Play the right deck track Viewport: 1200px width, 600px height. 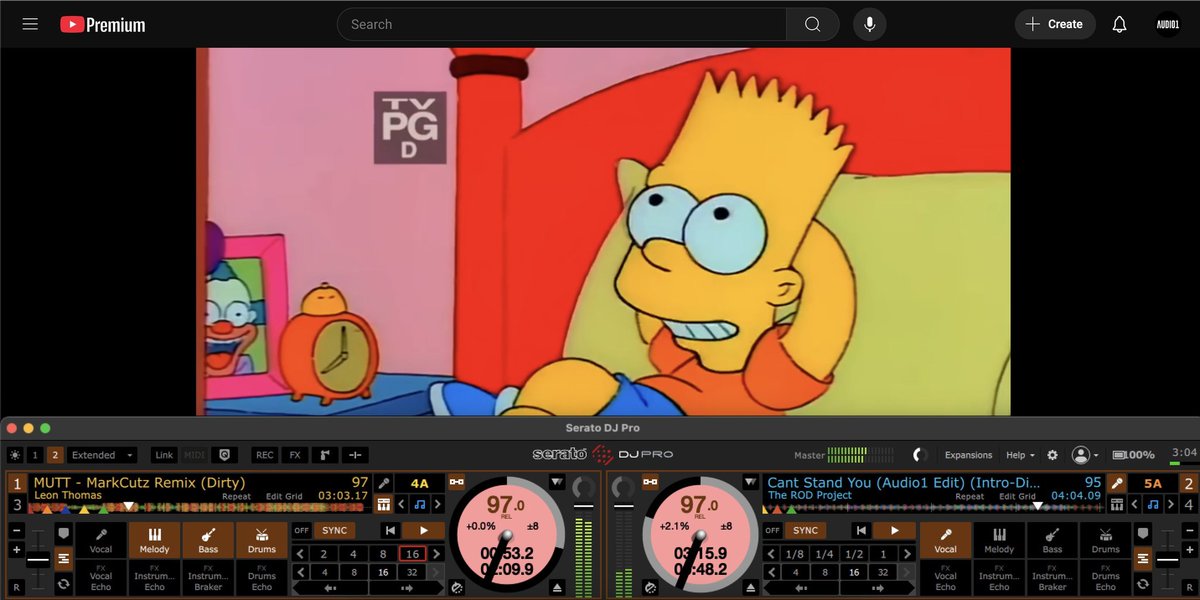(895, 531)
